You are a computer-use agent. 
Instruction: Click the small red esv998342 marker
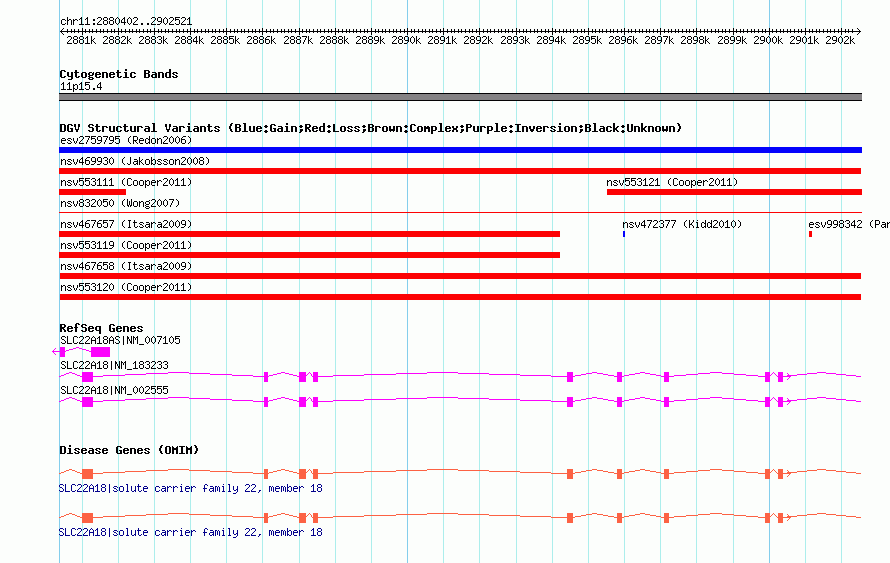[810, 234]
